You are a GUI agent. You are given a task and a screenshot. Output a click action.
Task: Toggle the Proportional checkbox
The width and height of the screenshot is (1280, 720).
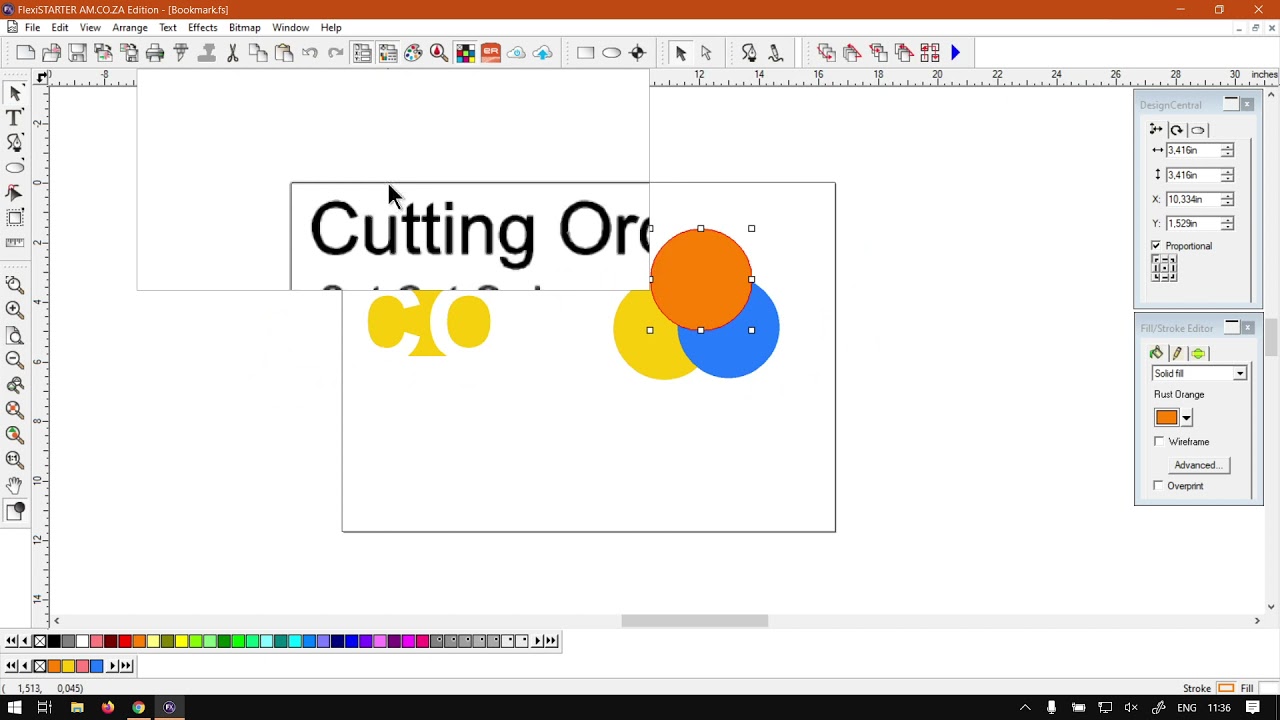1156,246
